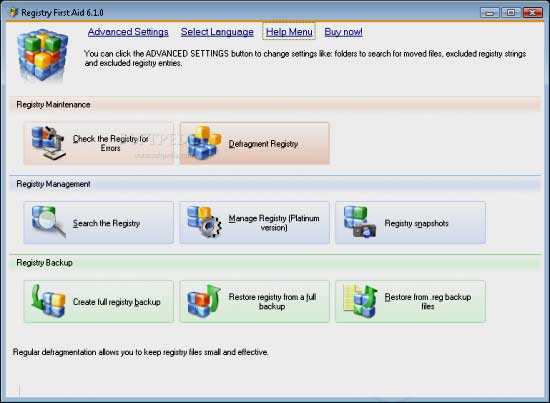This screenshot has height=403, width=550.
Task: Click the Check the Registry for Errors button
Action: pyautogui.click(x=99, y=143)
